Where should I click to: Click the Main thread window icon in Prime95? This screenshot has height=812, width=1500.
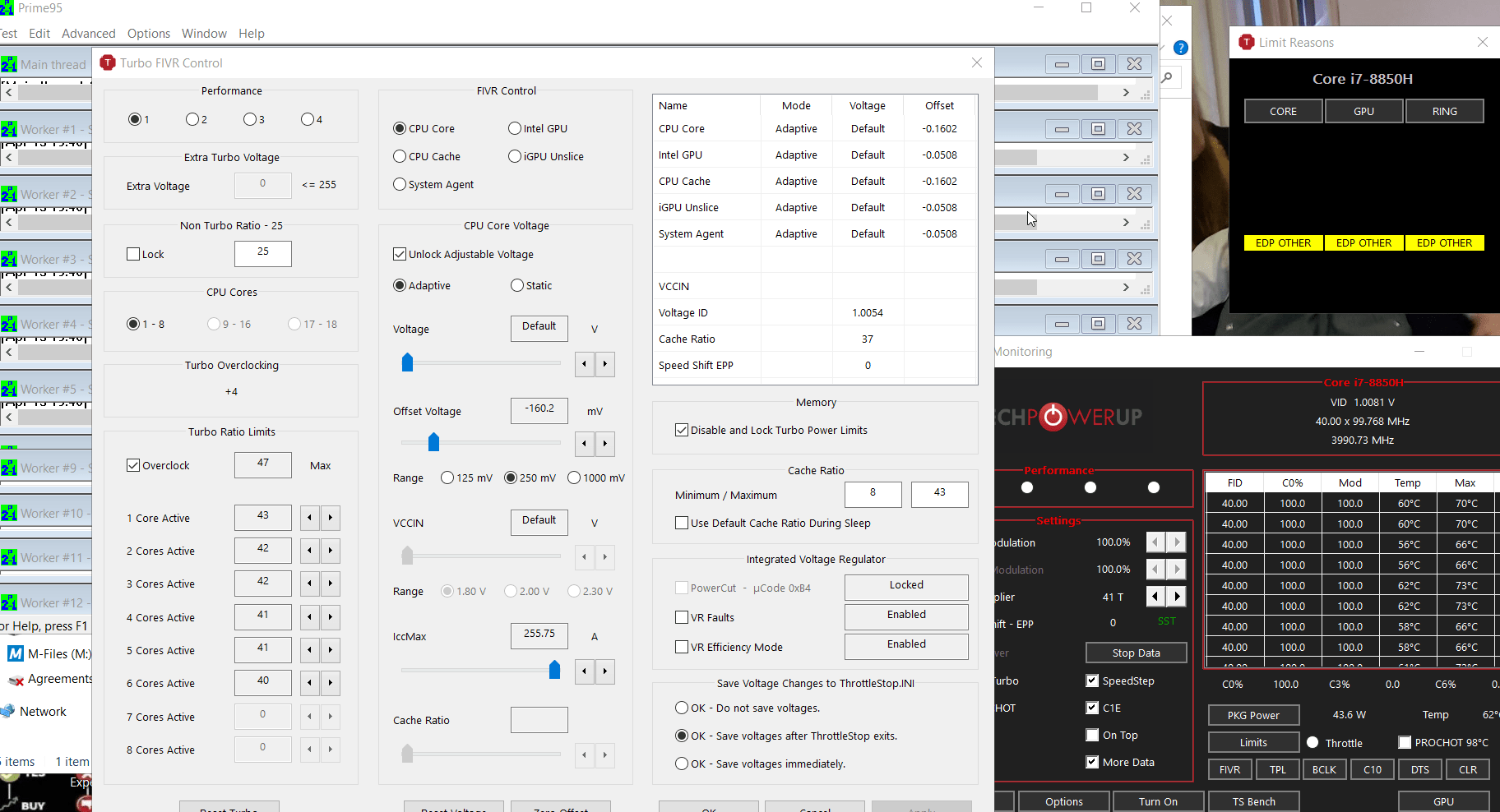click(9, 64)
